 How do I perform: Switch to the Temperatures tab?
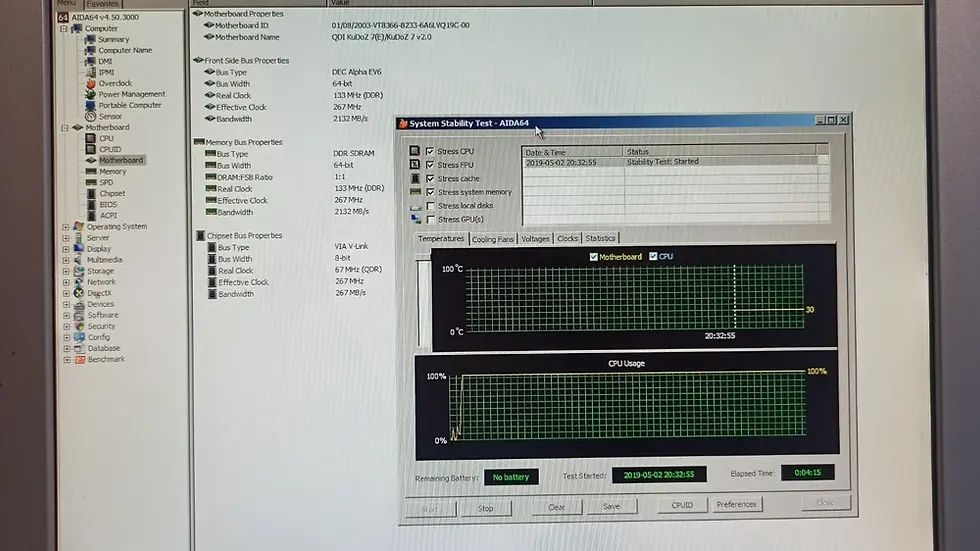click(x=441, y=239)
